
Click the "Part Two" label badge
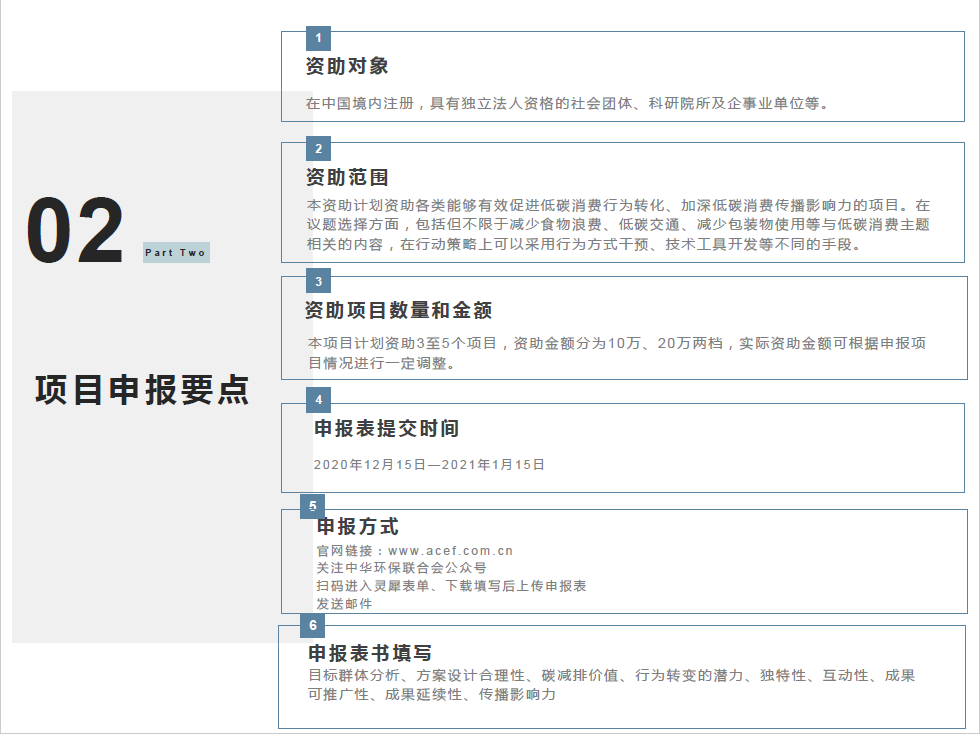pyautogui.click(x=176, y=253)
